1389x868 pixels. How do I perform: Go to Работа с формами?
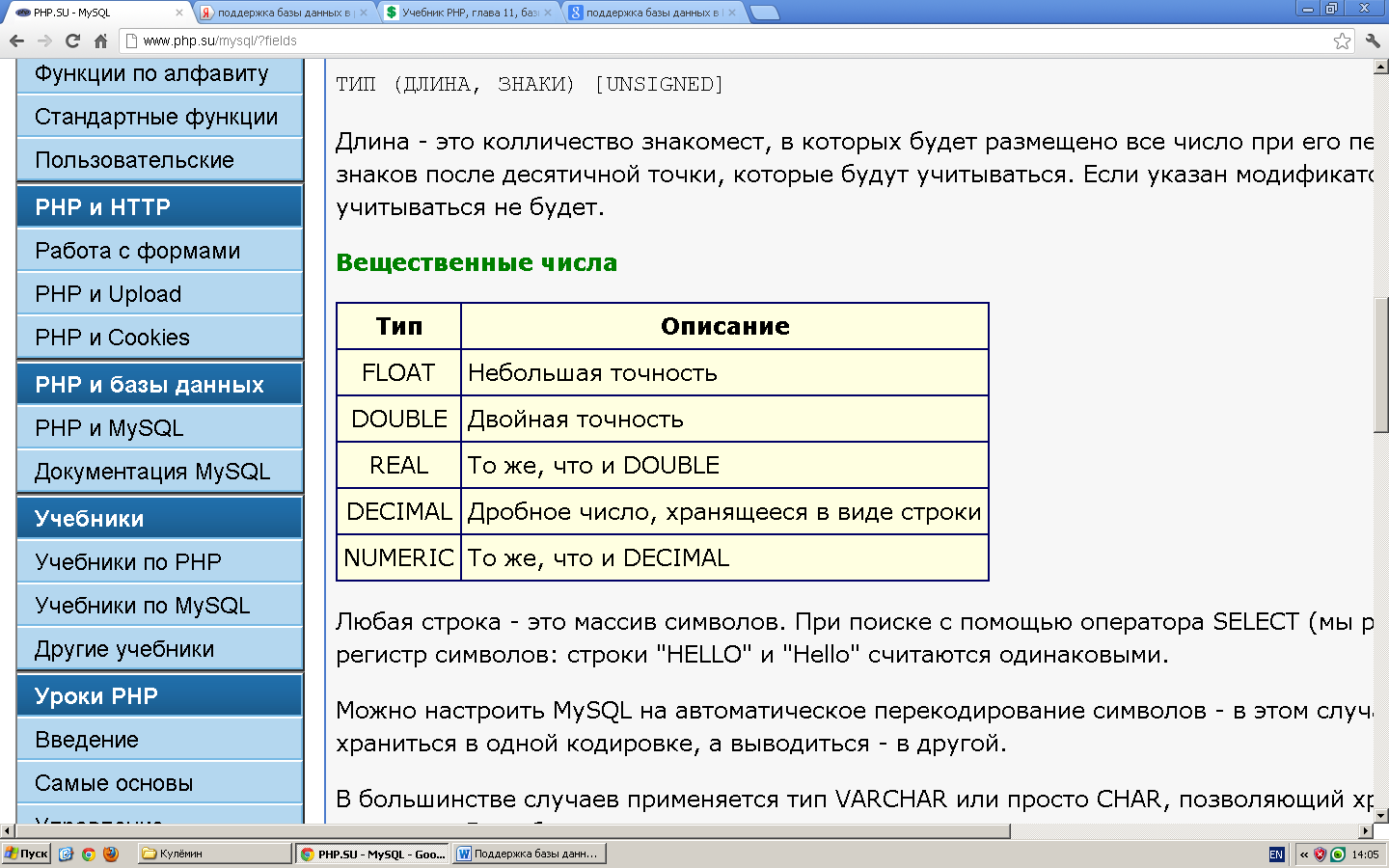159,251
